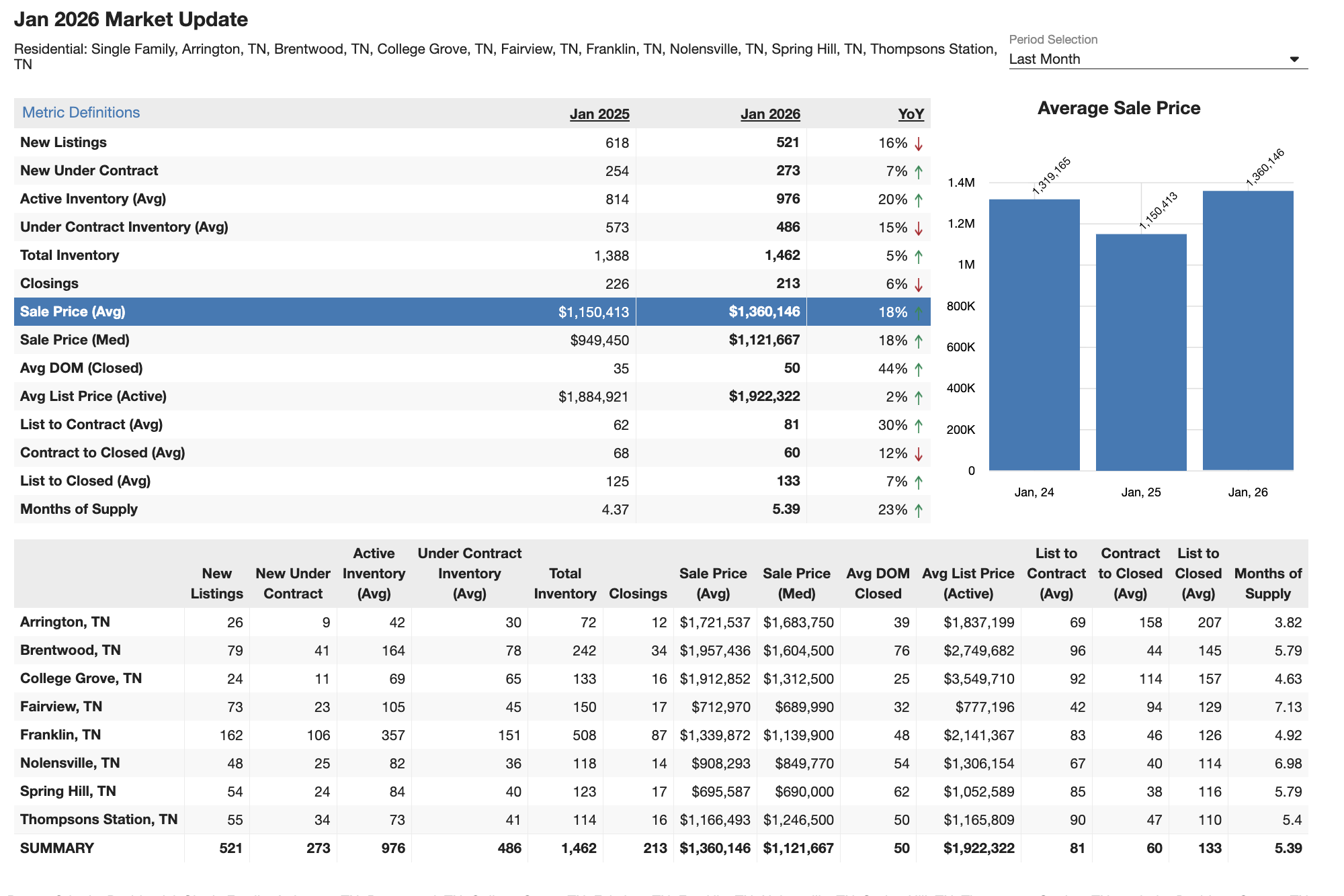Viewport: 1344px width, 896px height.
Task: Click the Contract to Closed red down arrow
Action: (x=918, y=454)
